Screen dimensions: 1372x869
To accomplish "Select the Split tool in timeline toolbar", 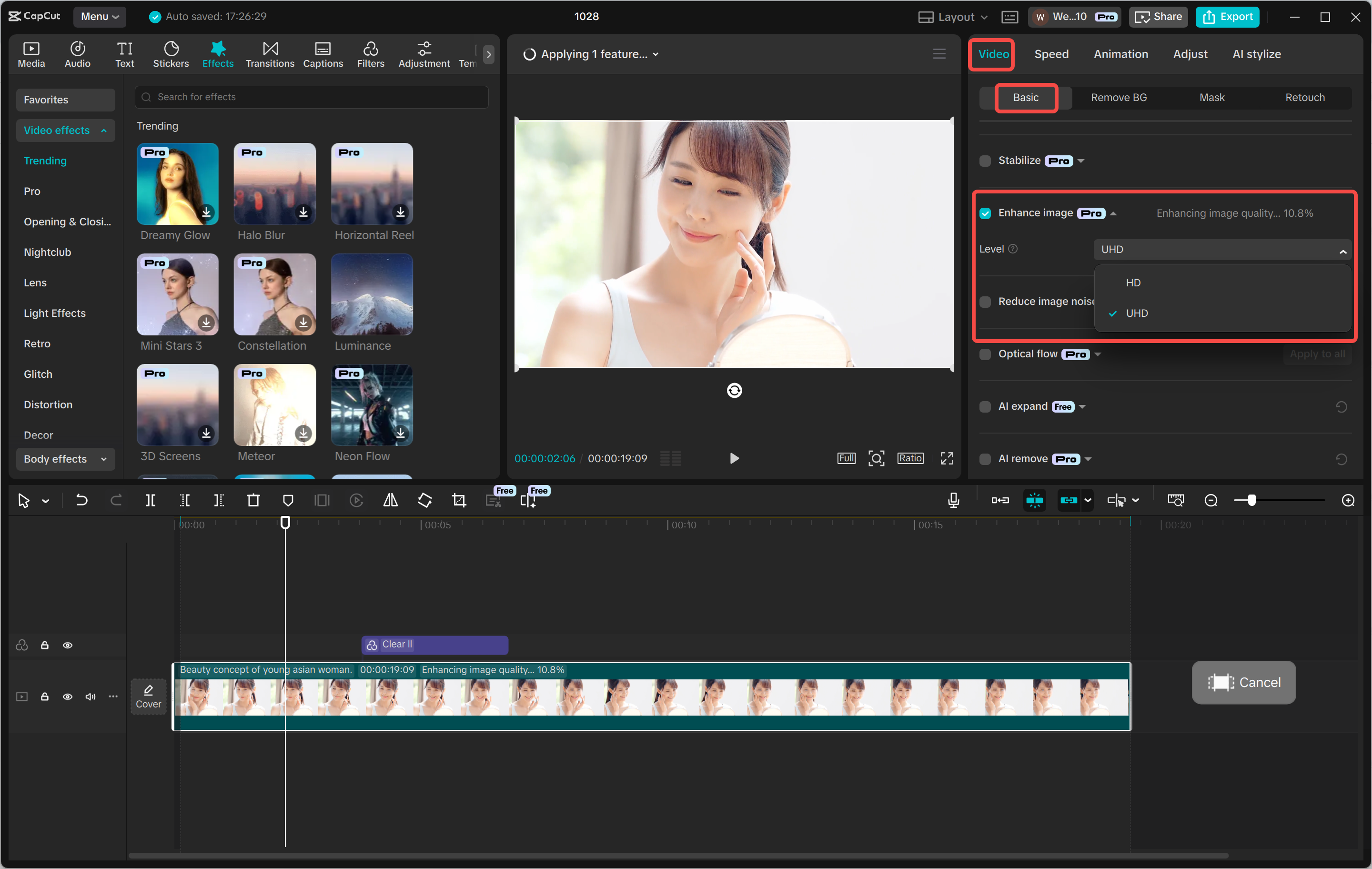I will pyautogui.click(x=151, y=500).
